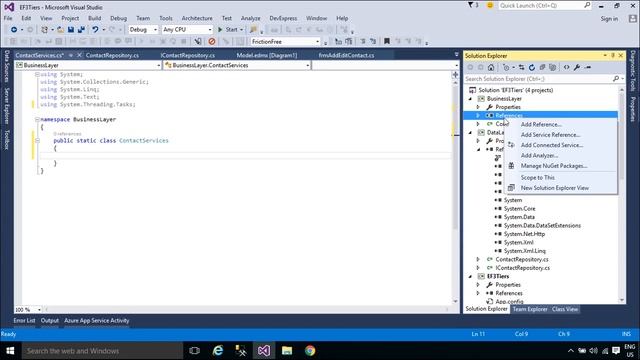640x360 pixels.
Task: Select System.Data.DataSetExtensions reference
Action: [x=542, y=225]
